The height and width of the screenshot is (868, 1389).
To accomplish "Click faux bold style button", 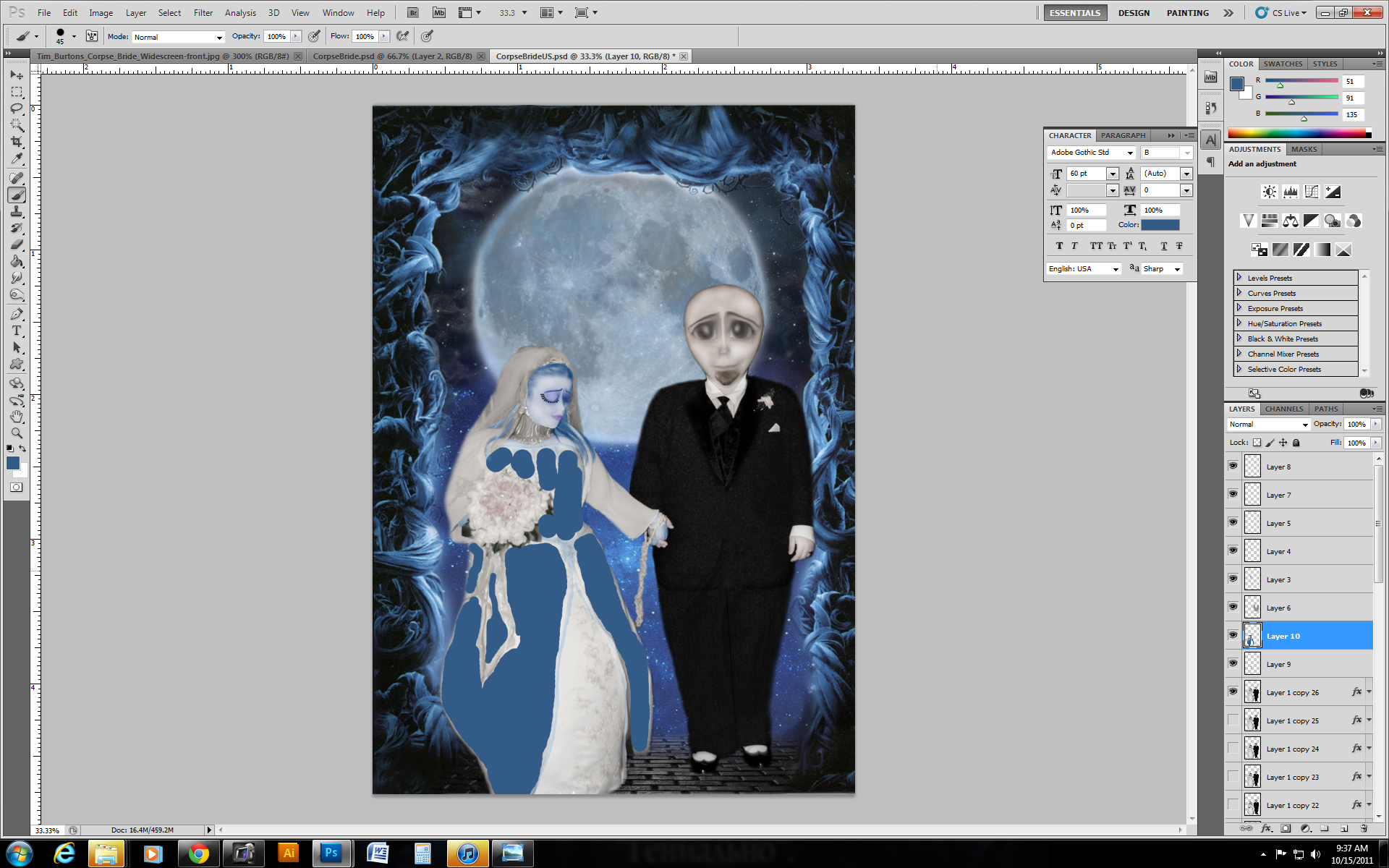I will tap(1059, 247).
